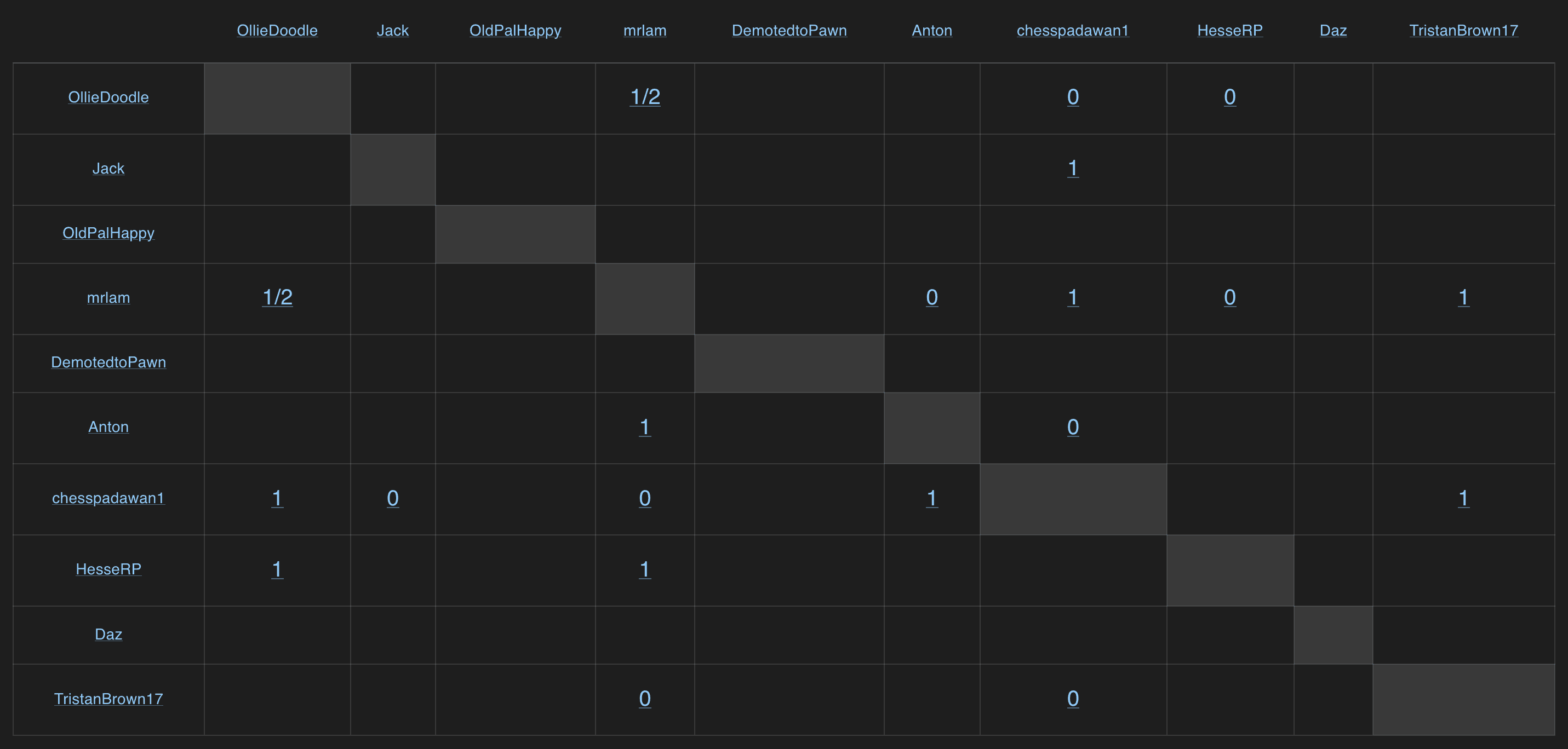Click chesspadawan1 row label link
This screenshot has height=749, width=1568.
pos(108,498)
